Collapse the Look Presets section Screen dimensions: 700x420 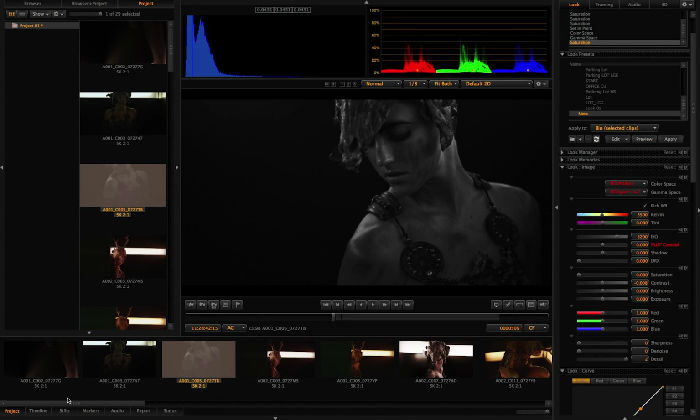point(562,54)
